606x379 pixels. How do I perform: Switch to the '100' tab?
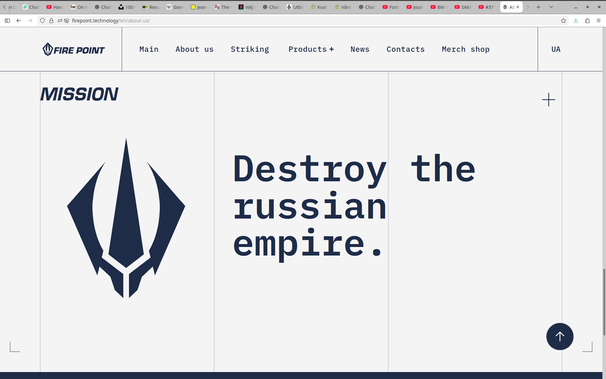pos(126,7)
